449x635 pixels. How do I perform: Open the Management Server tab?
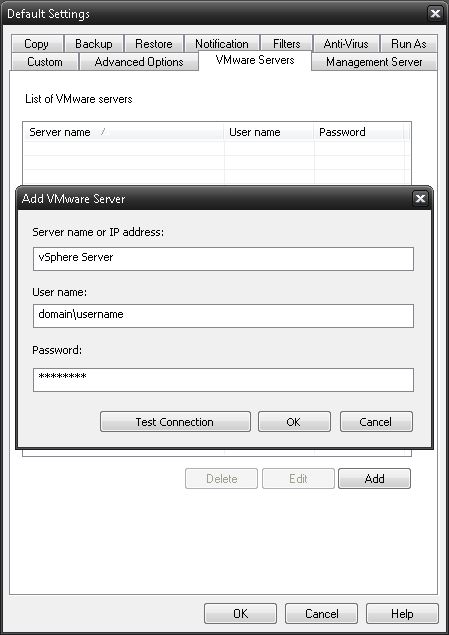(x=374, y=62)
